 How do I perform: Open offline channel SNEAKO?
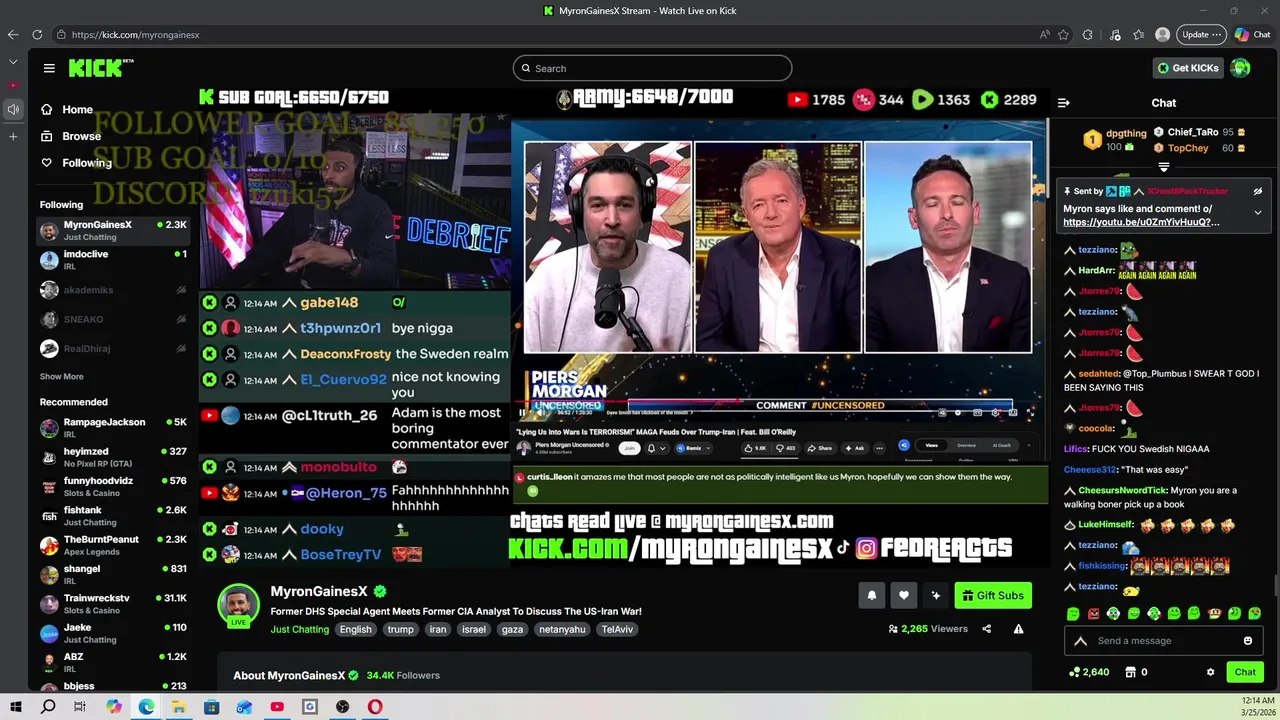(x=113, y=319)
